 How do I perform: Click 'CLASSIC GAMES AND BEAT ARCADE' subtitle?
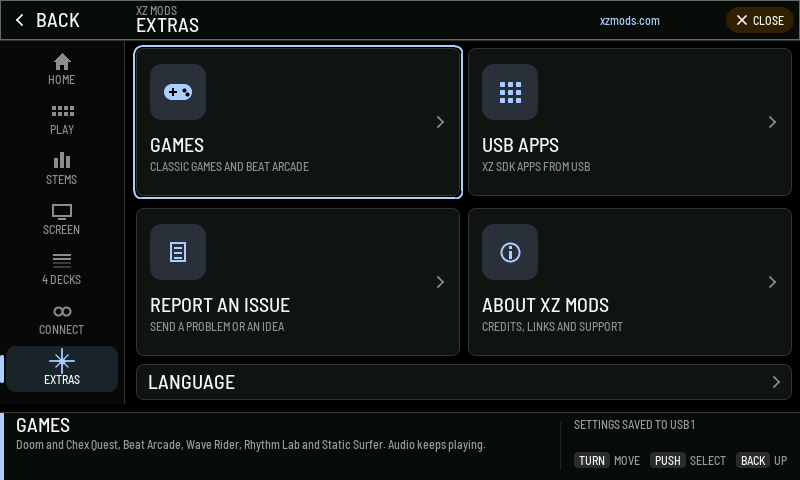(x=230, y=167)
